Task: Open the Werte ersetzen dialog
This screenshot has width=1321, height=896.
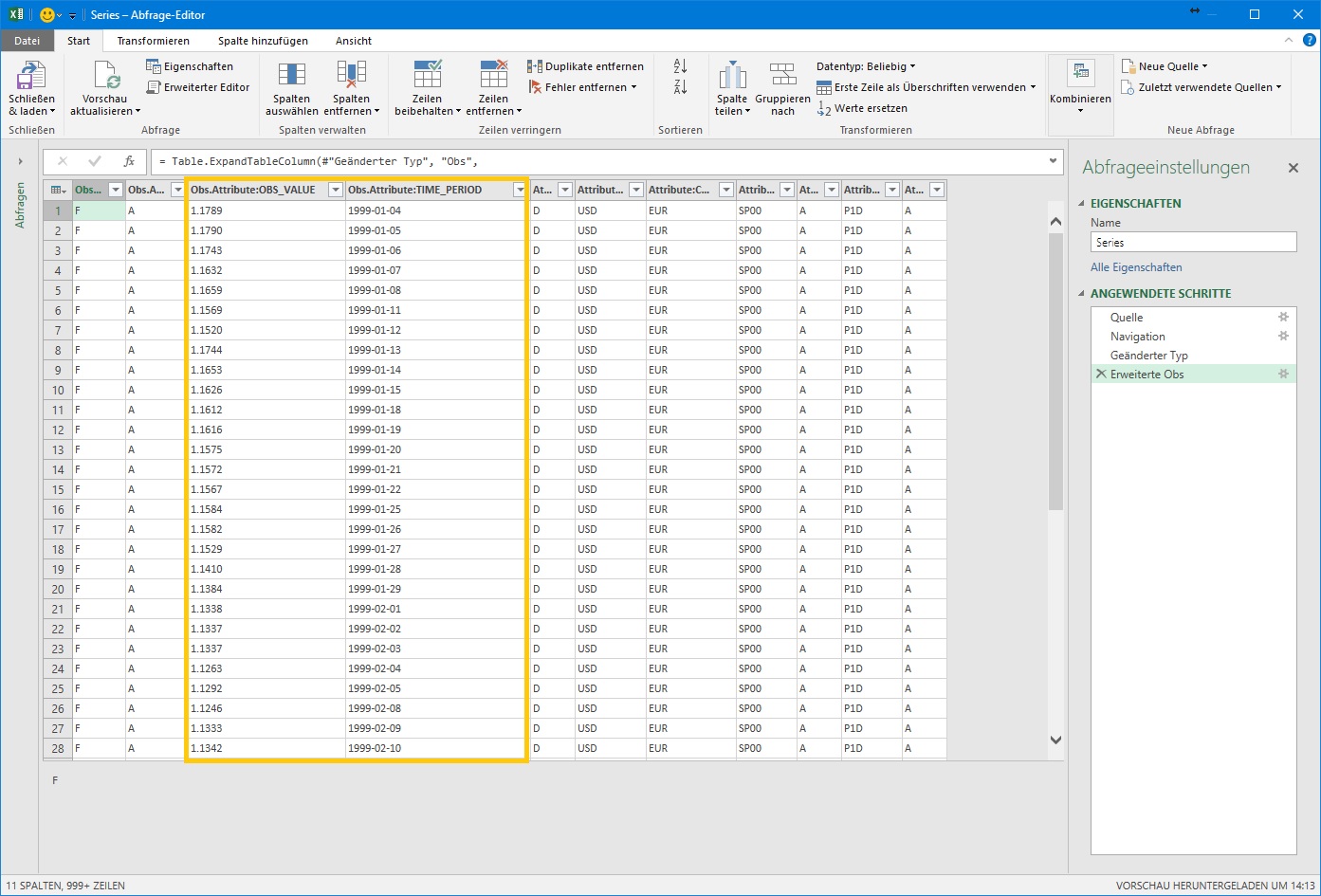Action: tap(862, 108)
